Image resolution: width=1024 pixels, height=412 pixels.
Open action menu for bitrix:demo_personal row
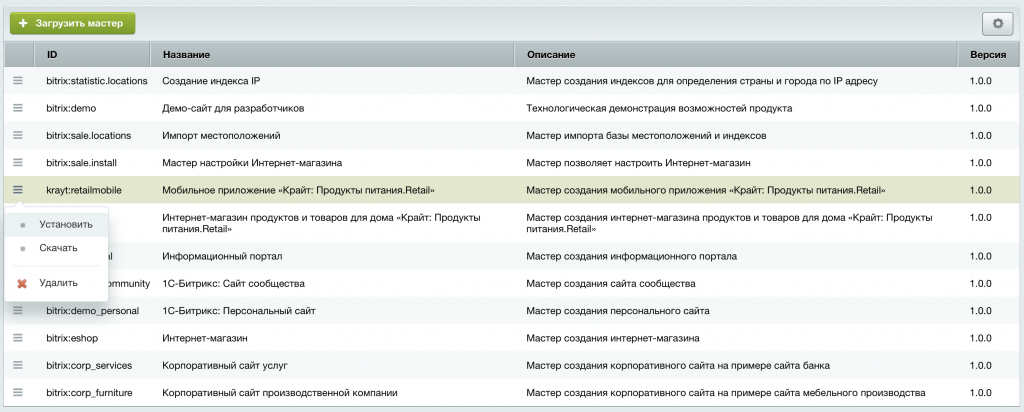click(18, 311)
